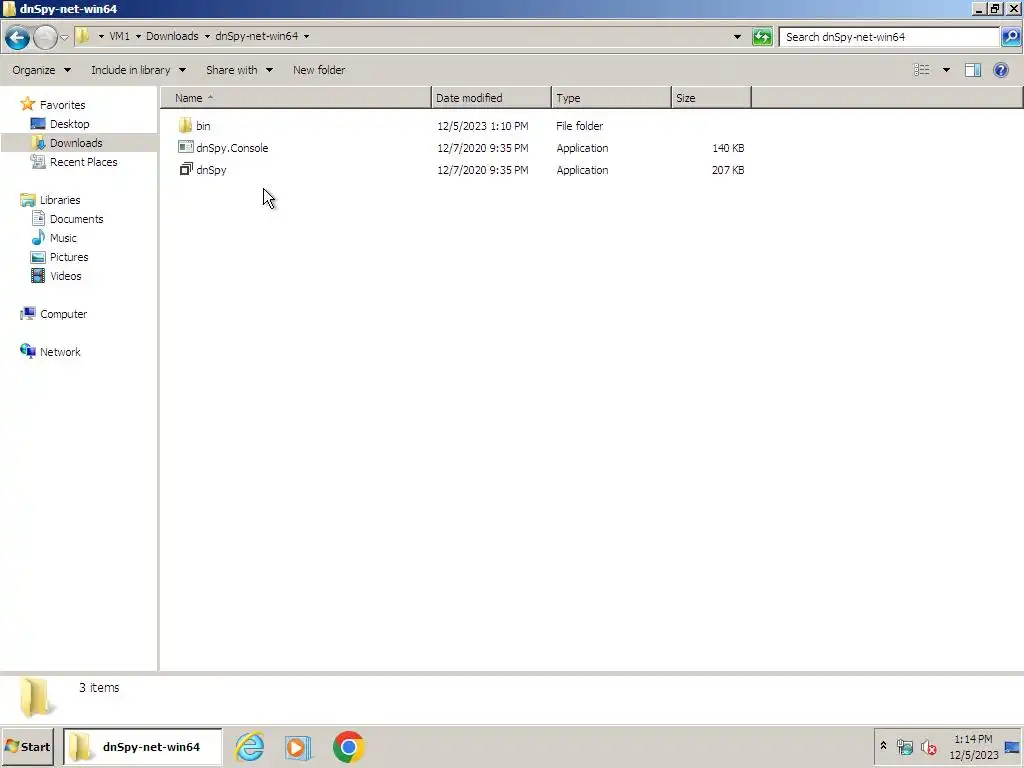Viewport: 1024px width, 768px height.
Task: Click the File folder type cell
Action: pos(579,126)
